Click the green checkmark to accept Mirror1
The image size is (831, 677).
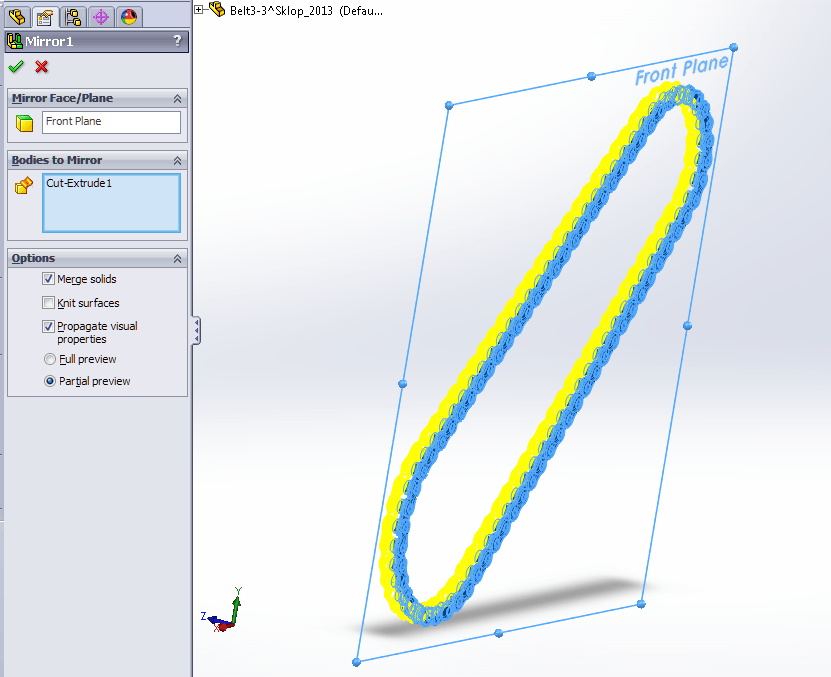pyautogui.click(x=16, y=67)
